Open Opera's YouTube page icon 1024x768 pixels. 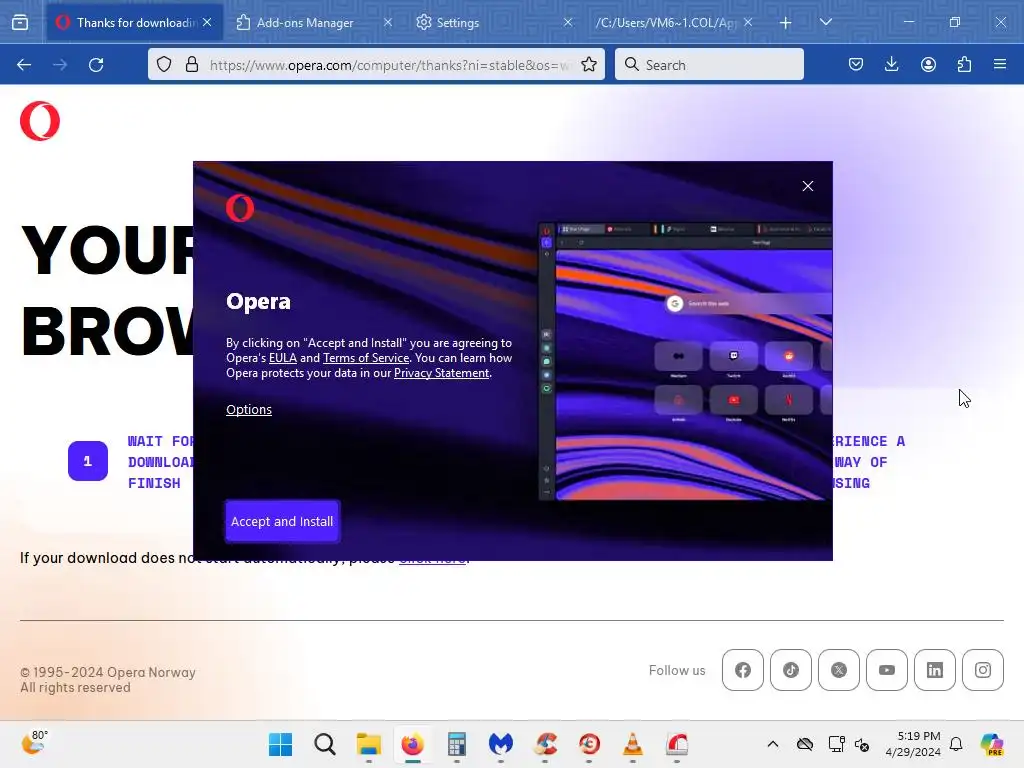887,670
